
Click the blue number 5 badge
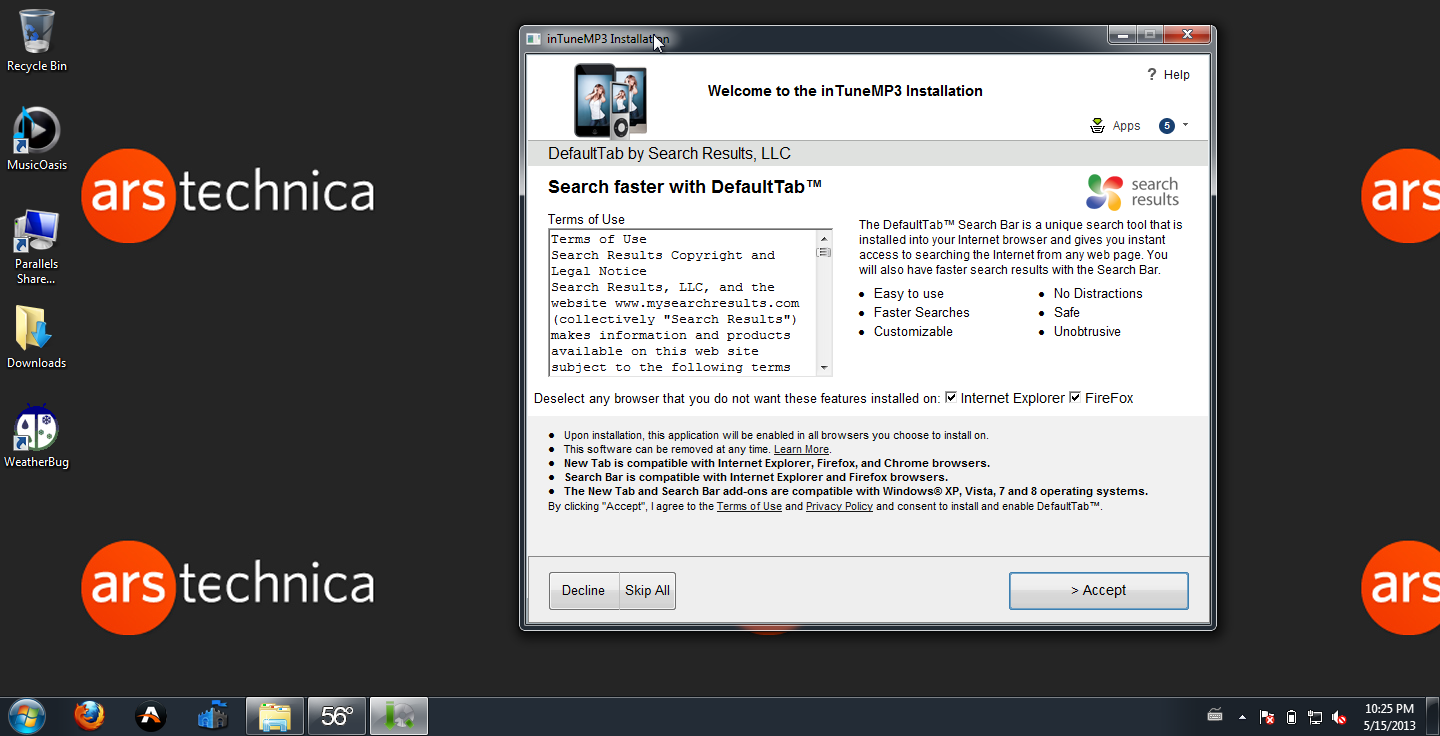1166,125
